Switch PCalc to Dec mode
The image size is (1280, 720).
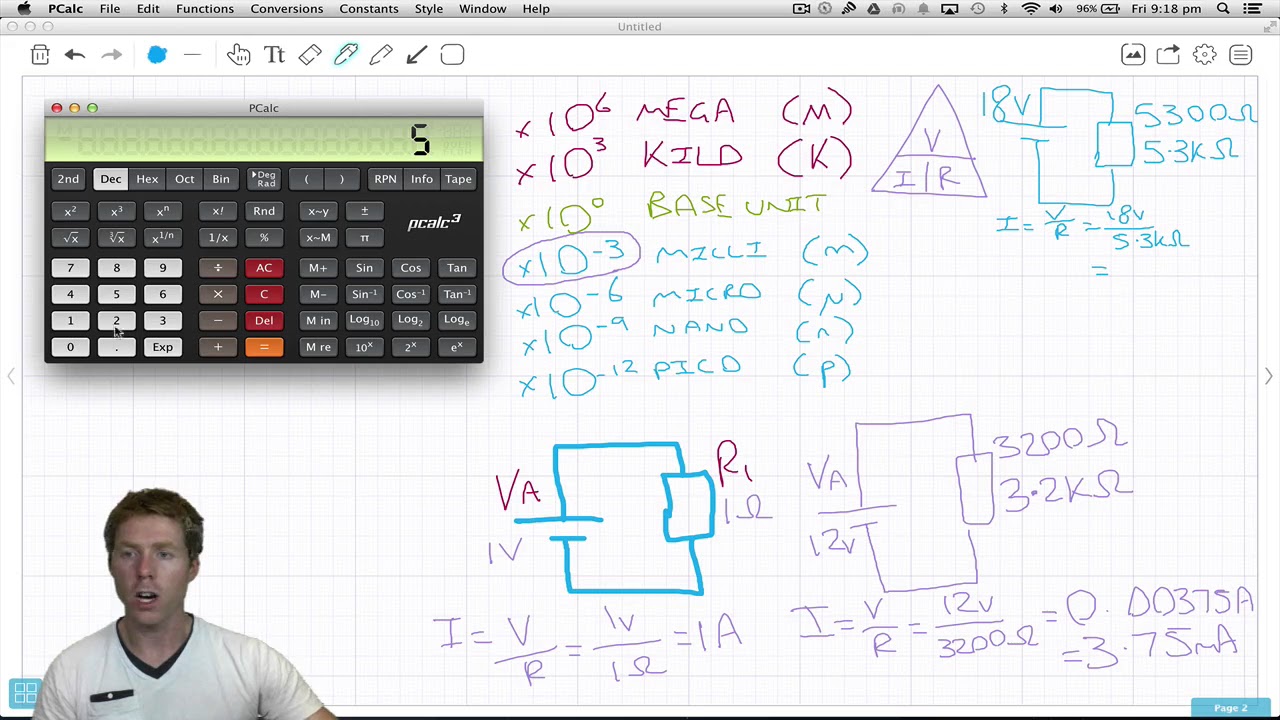coord(110,179)
